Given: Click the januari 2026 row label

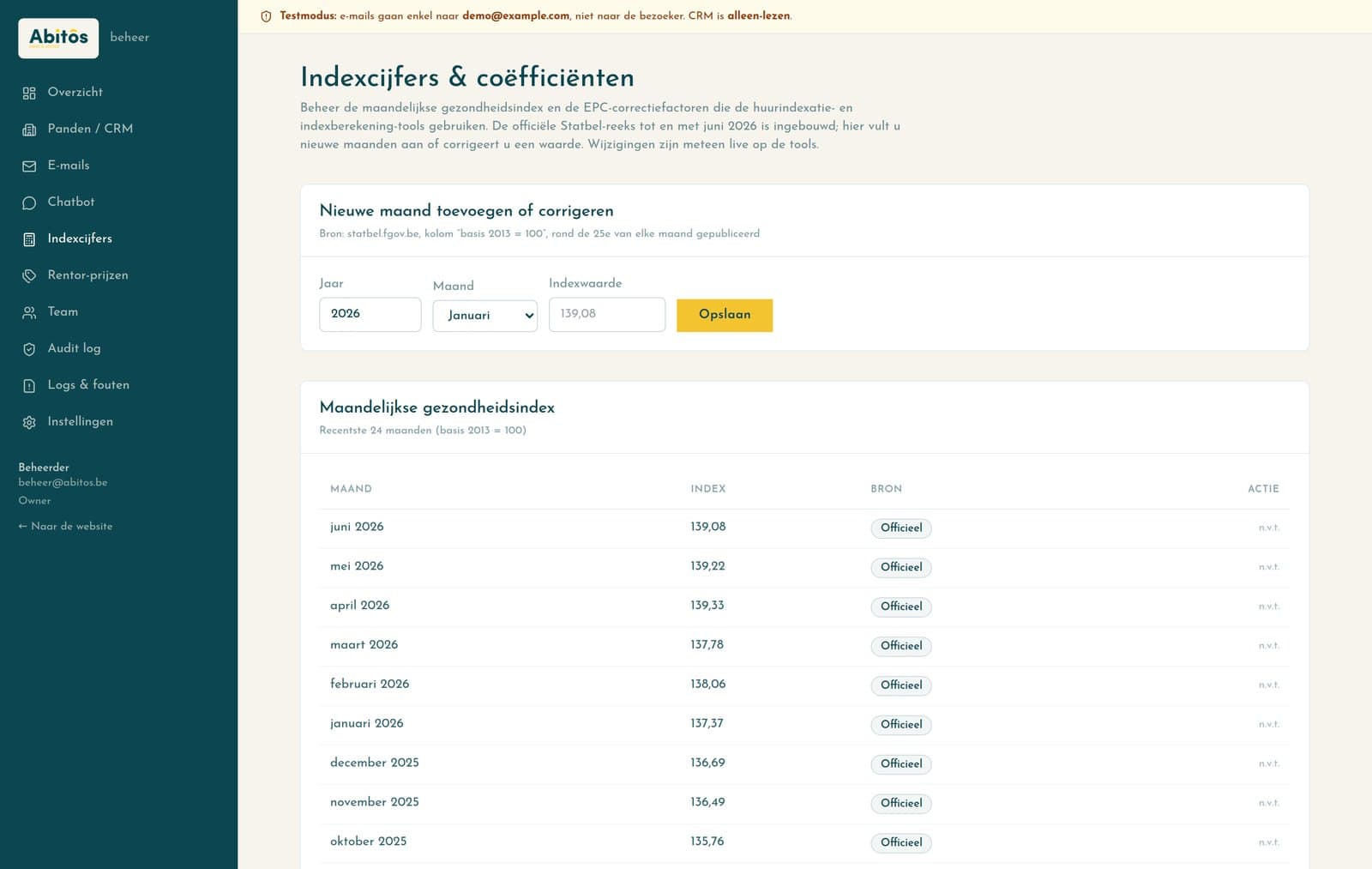Looking at the screenshot, I should click(x=367, y=723).
